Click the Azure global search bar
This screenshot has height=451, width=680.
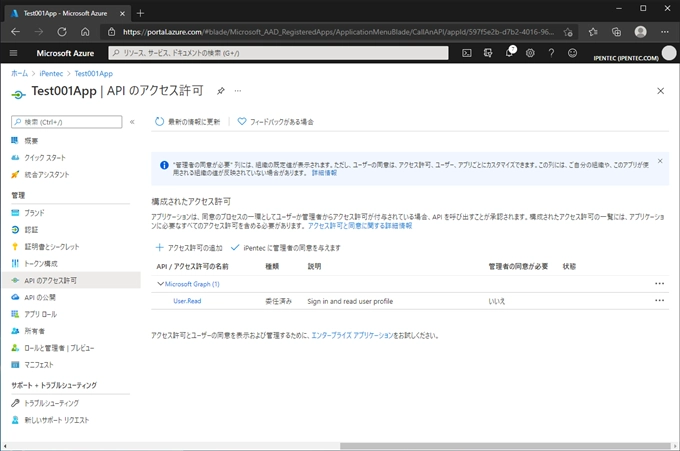pos(278,53)
